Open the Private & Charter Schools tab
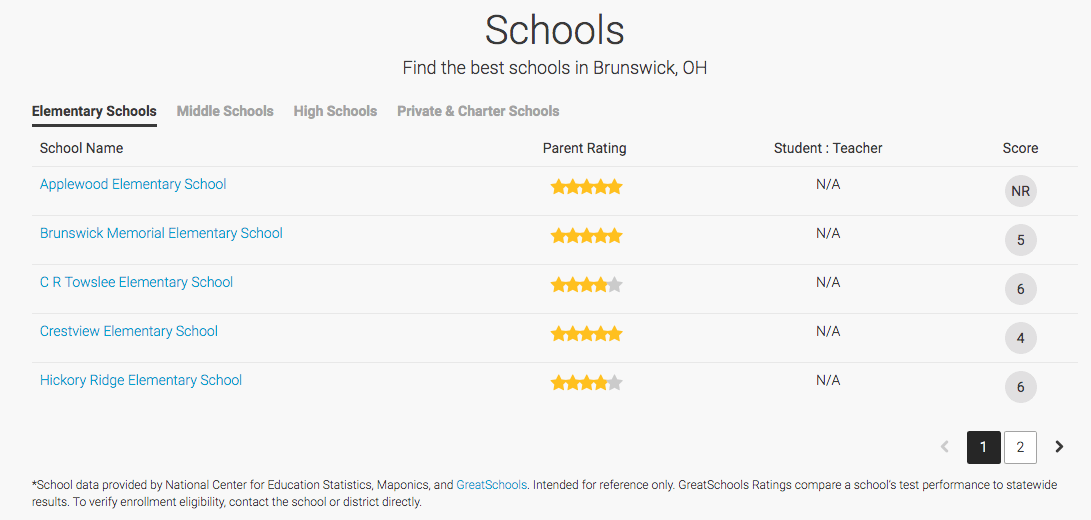This screenshot has height=520, width=1091. (478, 111)
